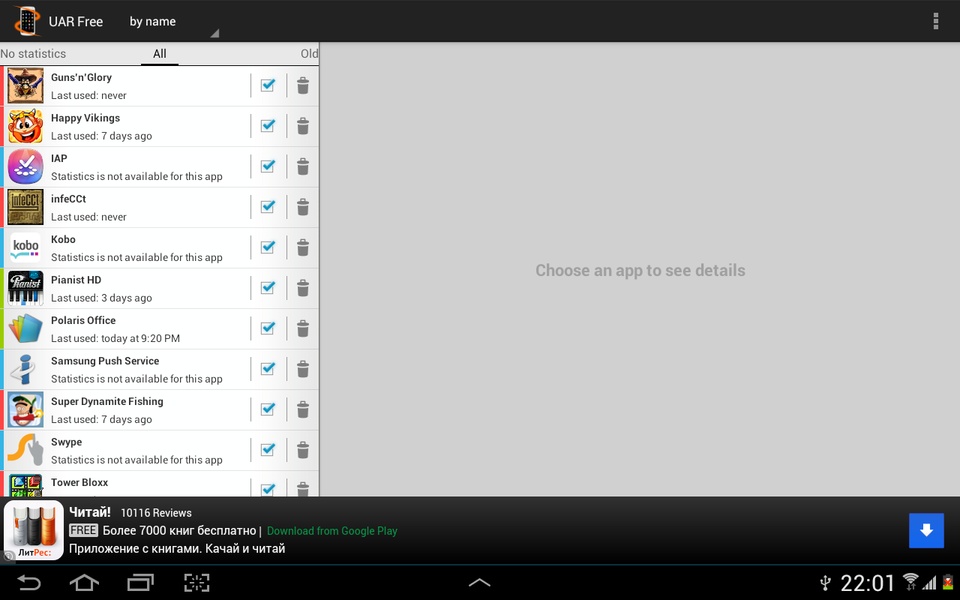Tap the Pianist HD piano icon

coord(26,288)
